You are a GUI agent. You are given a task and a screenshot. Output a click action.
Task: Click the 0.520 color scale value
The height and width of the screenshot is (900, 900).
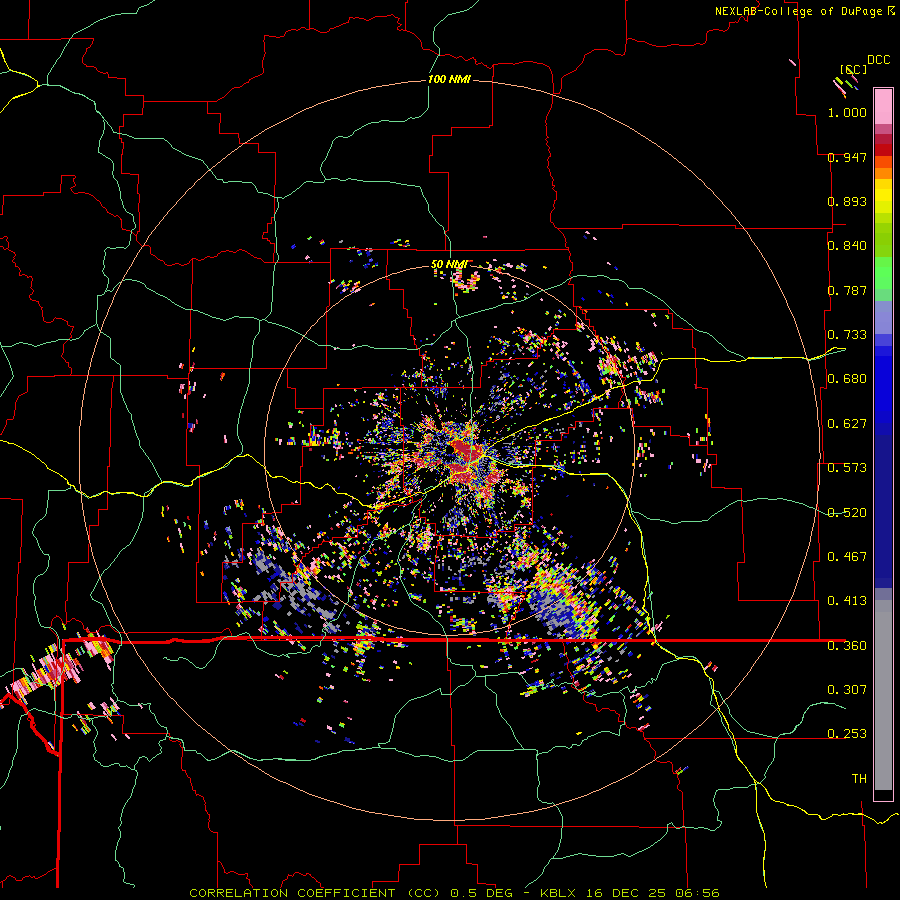[847, 513]
